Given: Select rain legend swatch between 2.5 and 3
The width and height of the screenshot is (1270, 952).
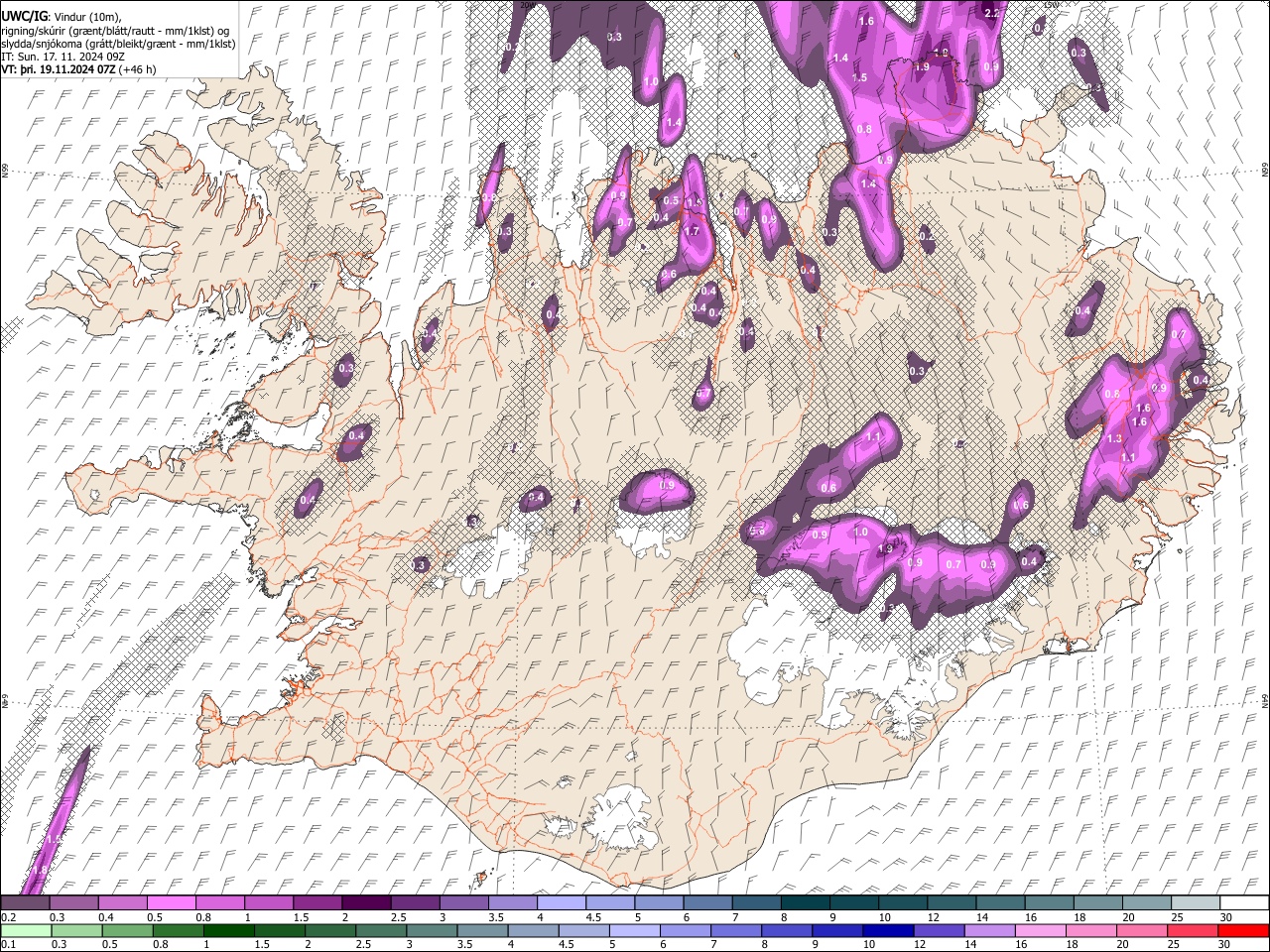Looking at the screenshot, I should pos(381,930).
